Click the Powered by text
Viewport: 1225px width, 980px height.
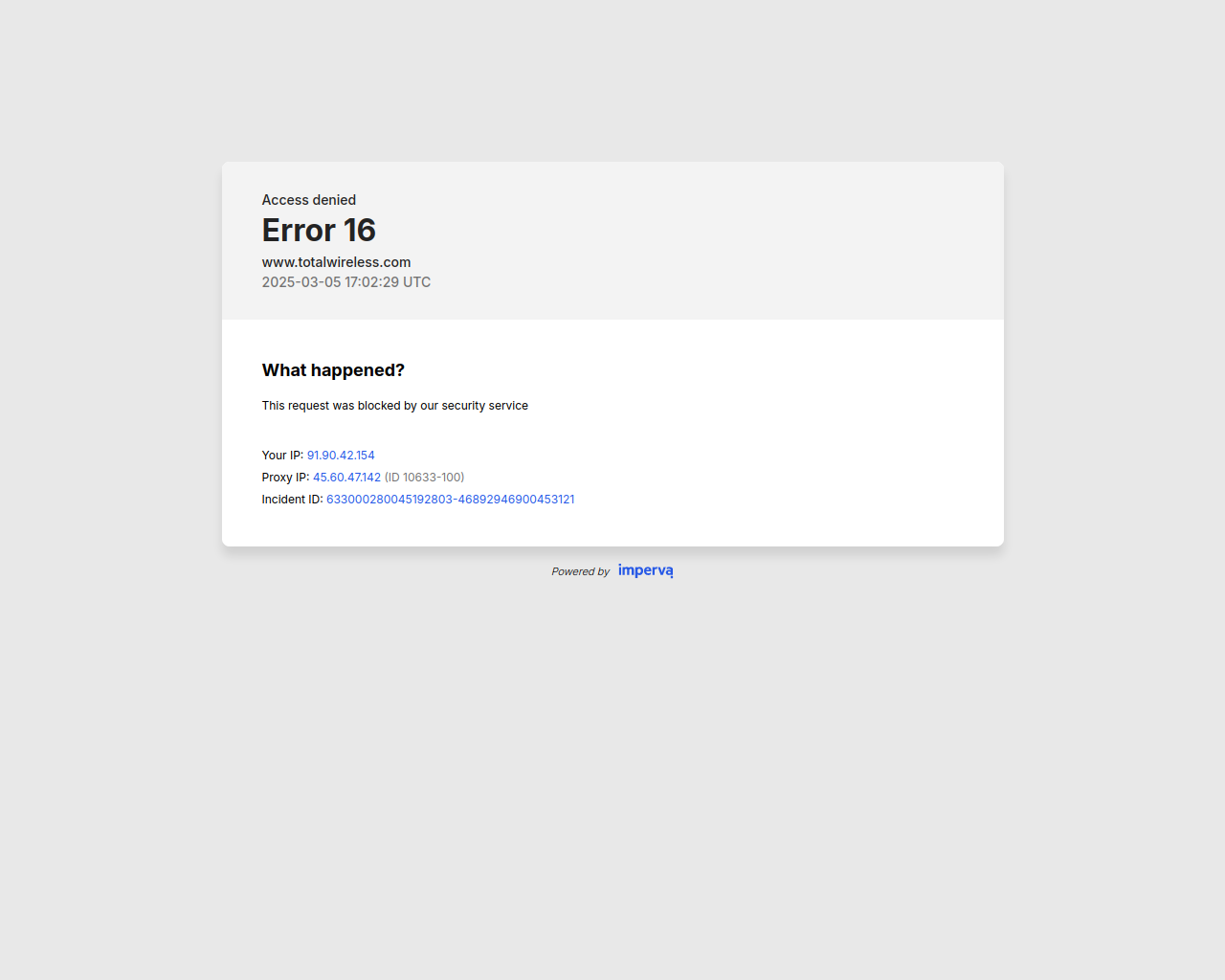coord(580,571)
